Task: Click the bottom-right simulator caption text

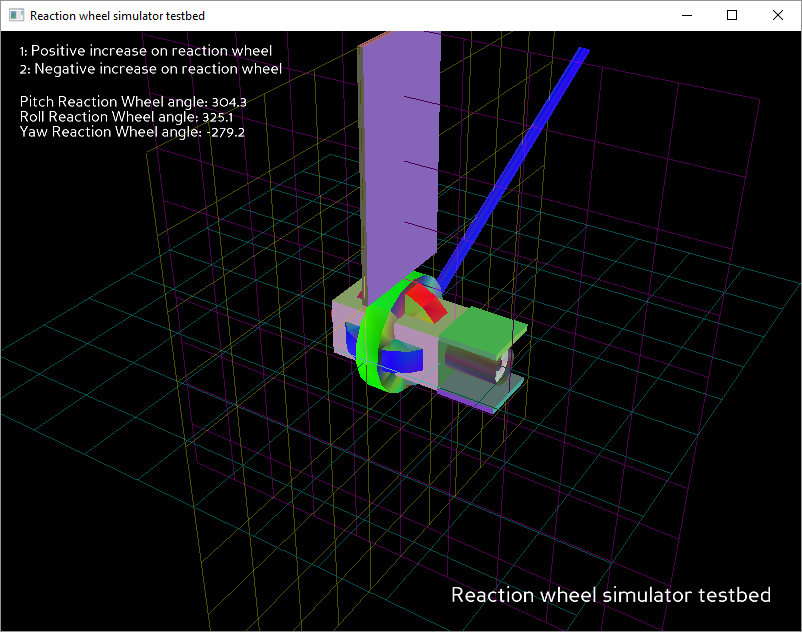Action: 610,595
